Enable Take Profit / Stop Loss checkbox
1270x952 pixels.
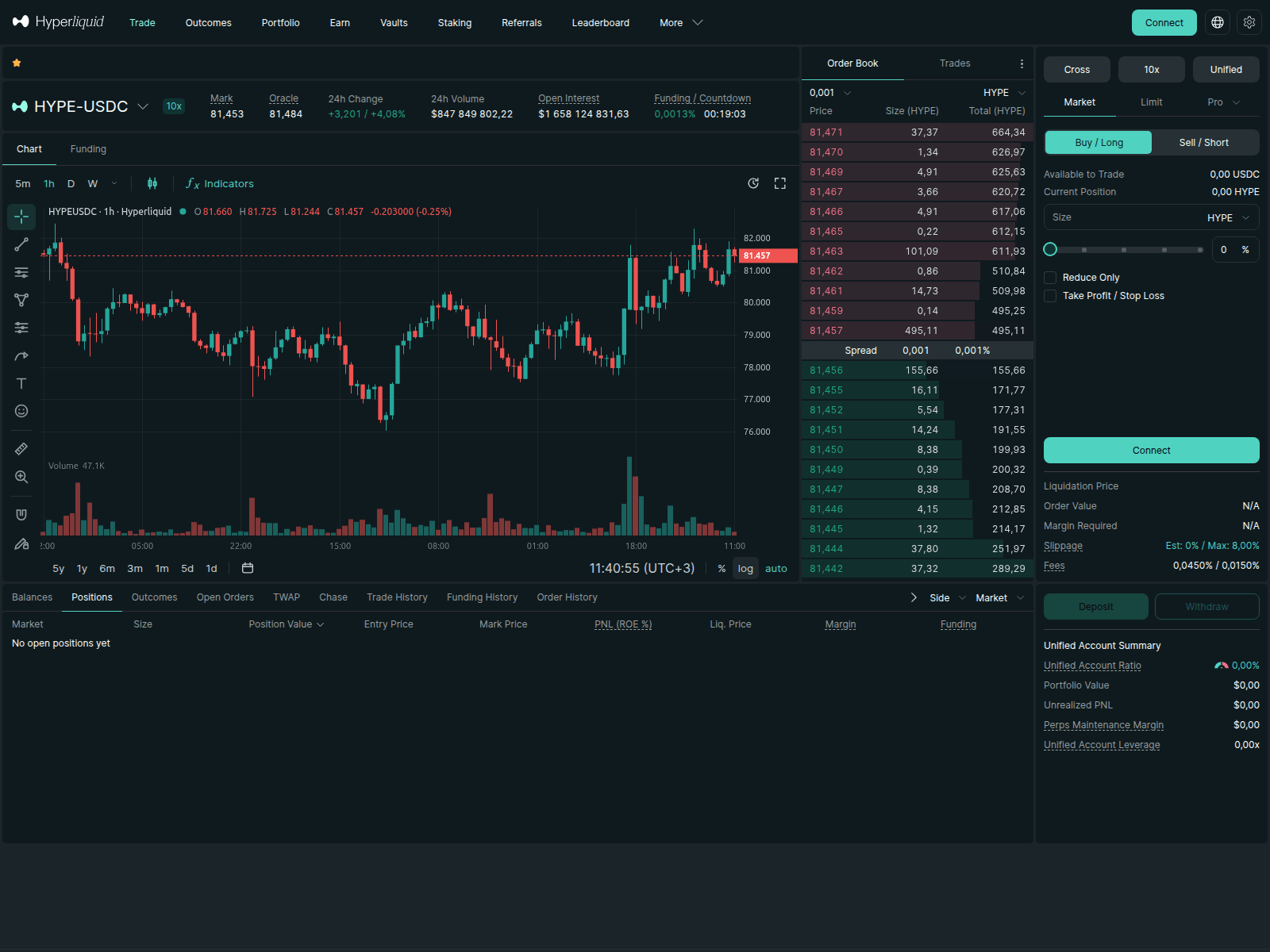click(x=1050, y=296)
